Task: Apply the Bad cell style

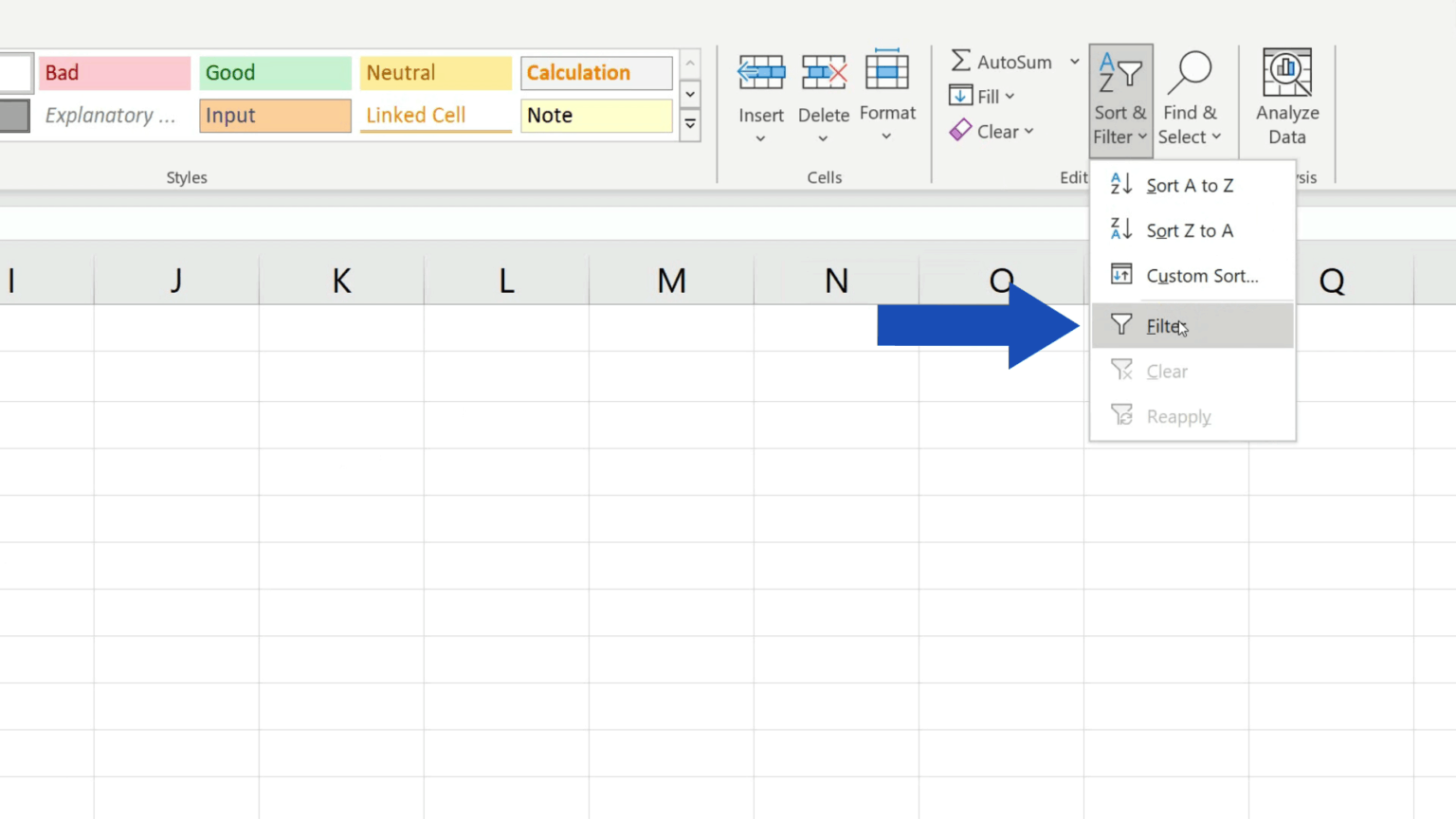Action: click(x=114, y=72)
